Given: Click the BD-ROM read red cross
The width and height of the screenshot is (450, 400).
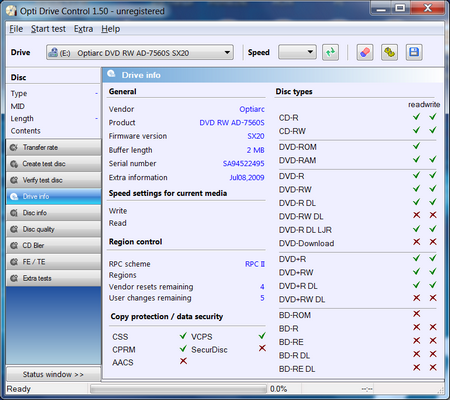Looking at the screenshot, I should (417, 314).
